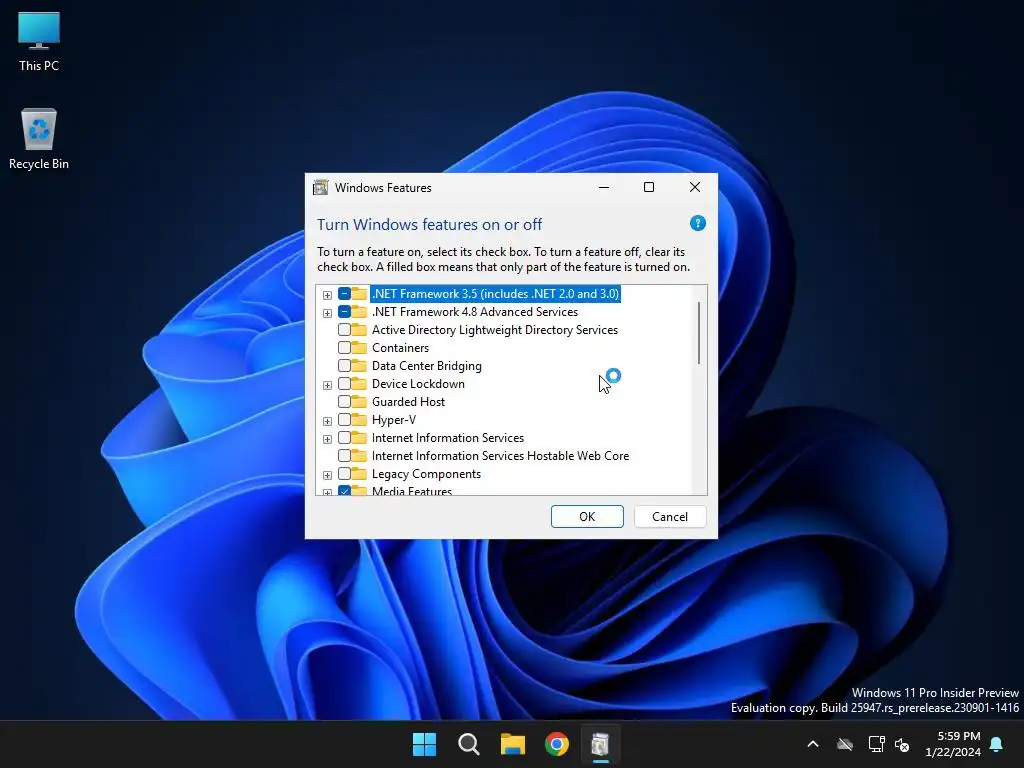Click the .NET Framework 4.8 folder icon

(x=359, y=312)
